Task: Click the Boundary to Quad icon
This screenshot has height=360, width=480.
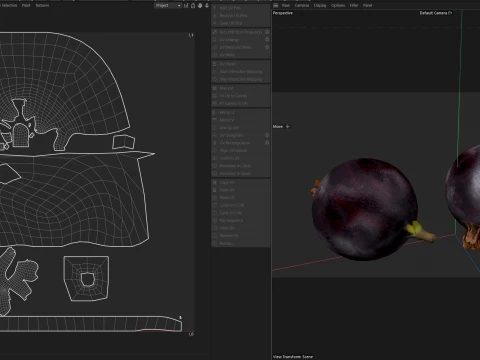Action: [215, 173]
